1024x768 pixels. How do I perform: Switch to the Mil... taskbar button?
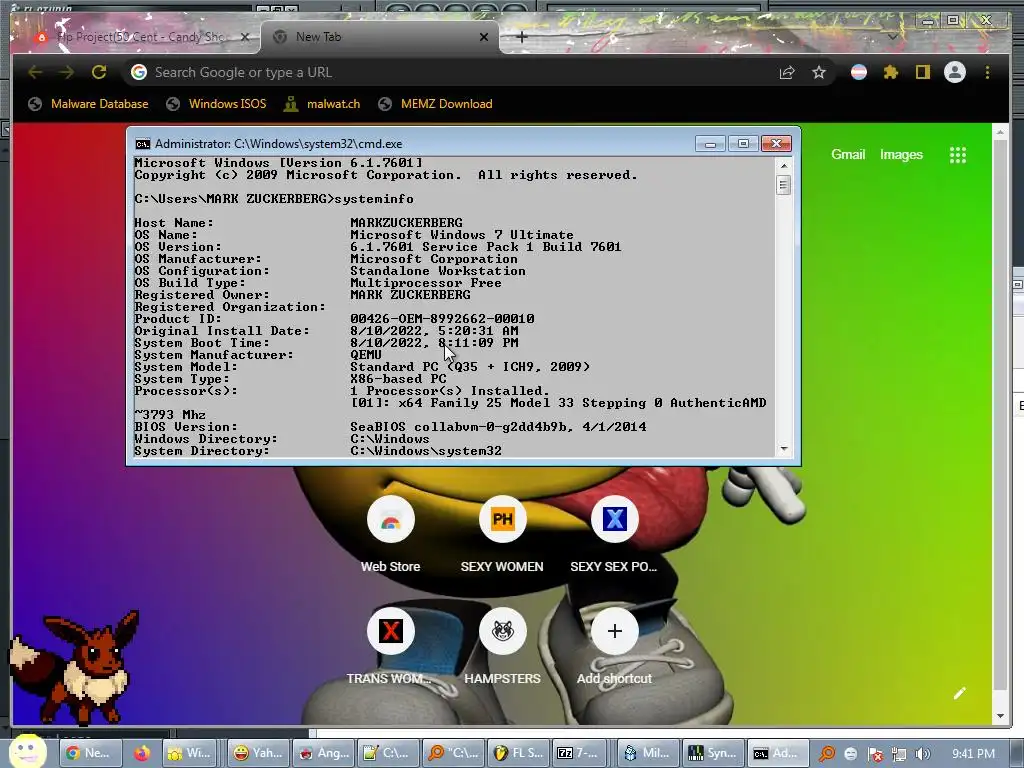[x=647, y=753]
